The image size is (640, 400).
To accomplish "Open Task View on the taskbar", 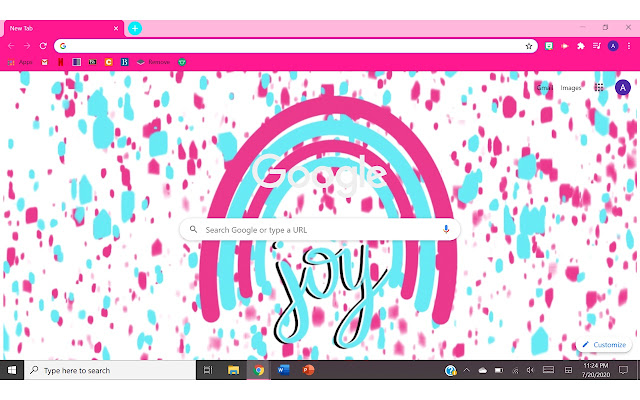I will coord(208,370).
